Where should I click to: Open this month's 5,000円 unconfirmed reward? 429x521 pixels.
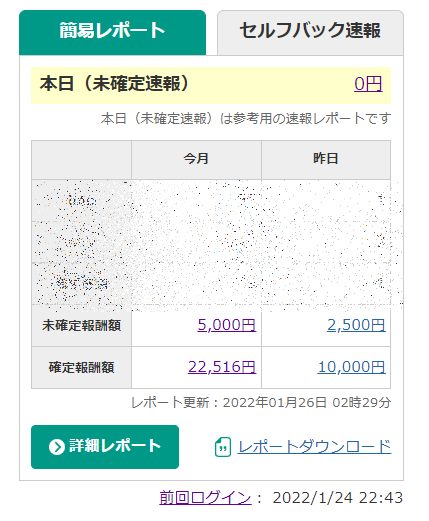tap(227, 325)
